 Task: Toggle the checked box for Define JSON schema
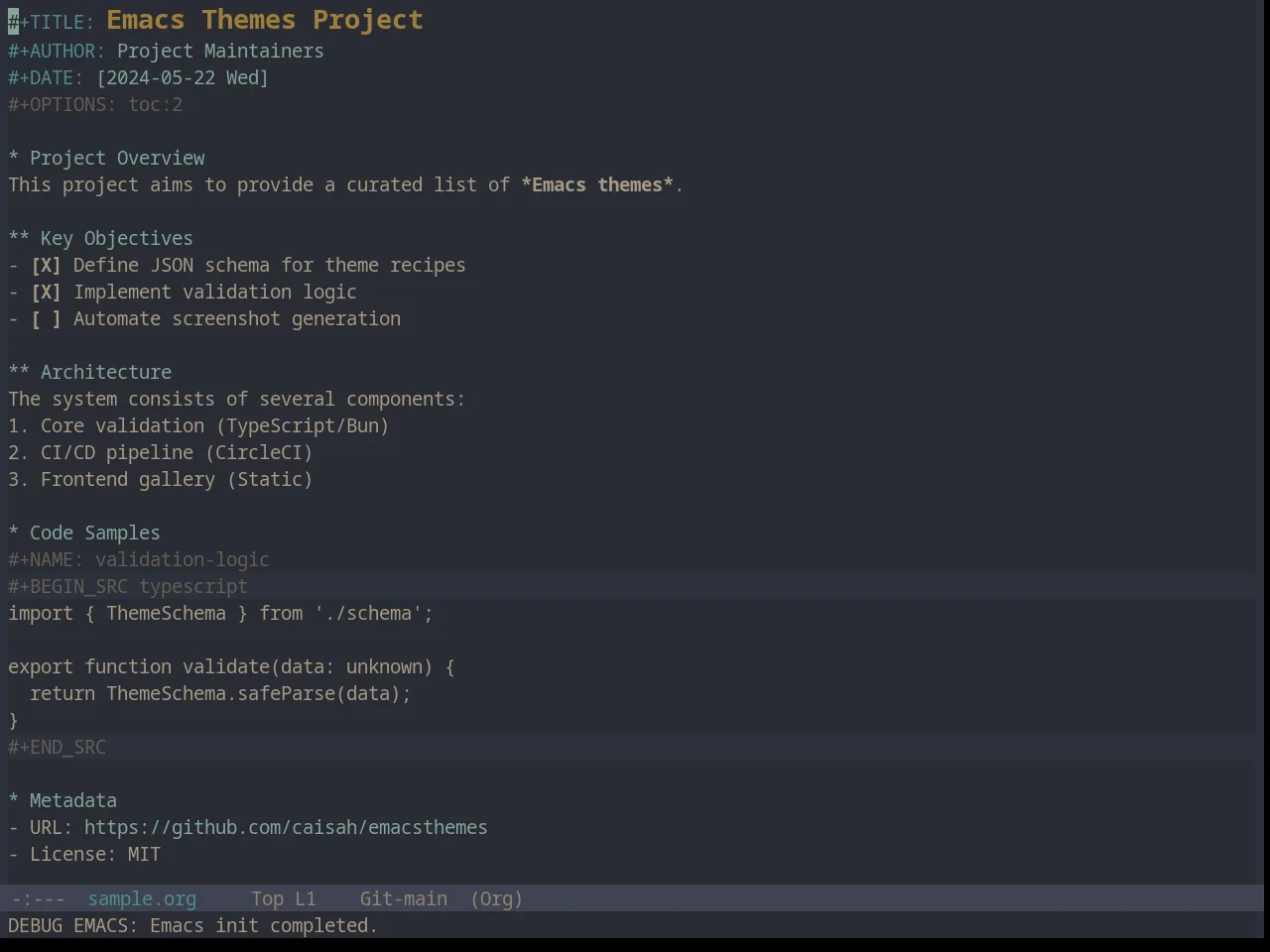[x=46, y=266]
